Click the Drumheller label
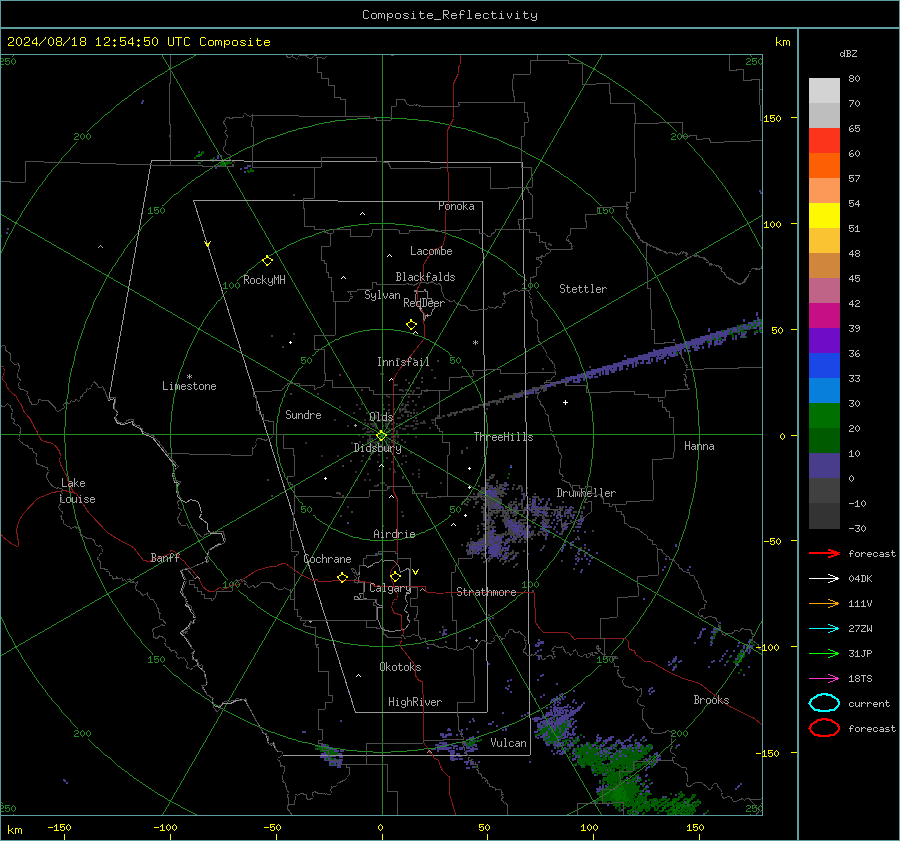900x841 pixels. click(x=586, y=493)
